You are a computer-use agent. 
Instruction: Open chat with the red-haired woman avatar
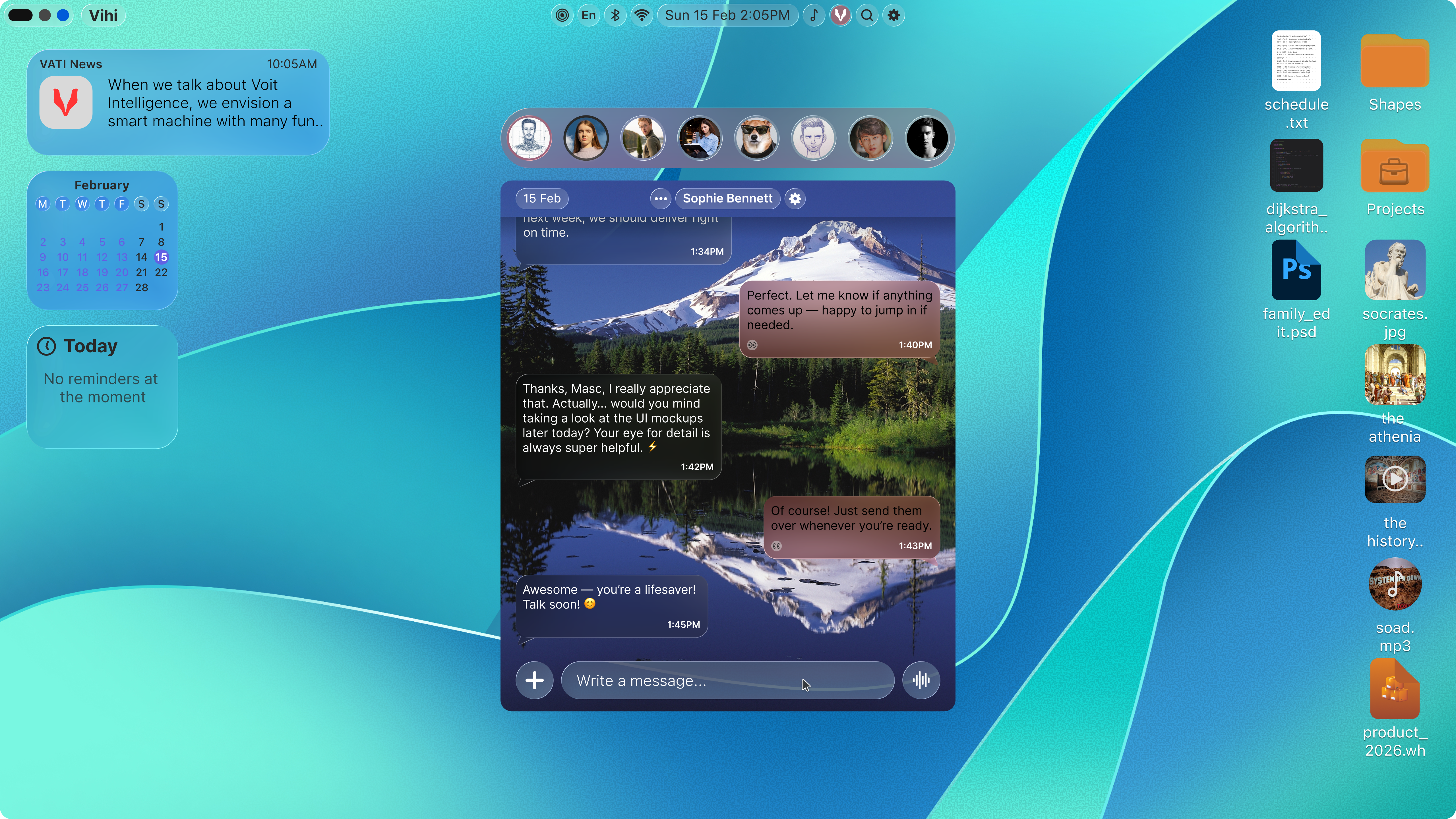[586, 138]
